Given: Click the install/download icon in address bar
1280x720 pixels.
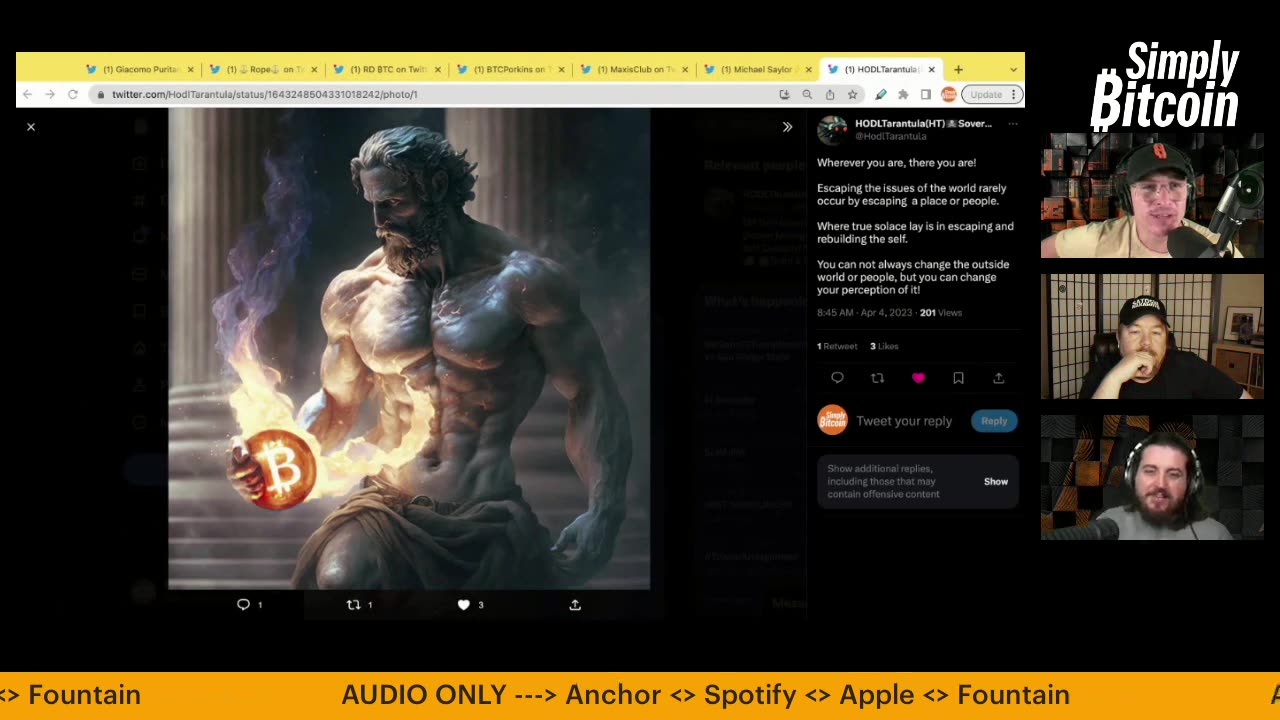Looking at the screenshot, I should tap(785, 94).
